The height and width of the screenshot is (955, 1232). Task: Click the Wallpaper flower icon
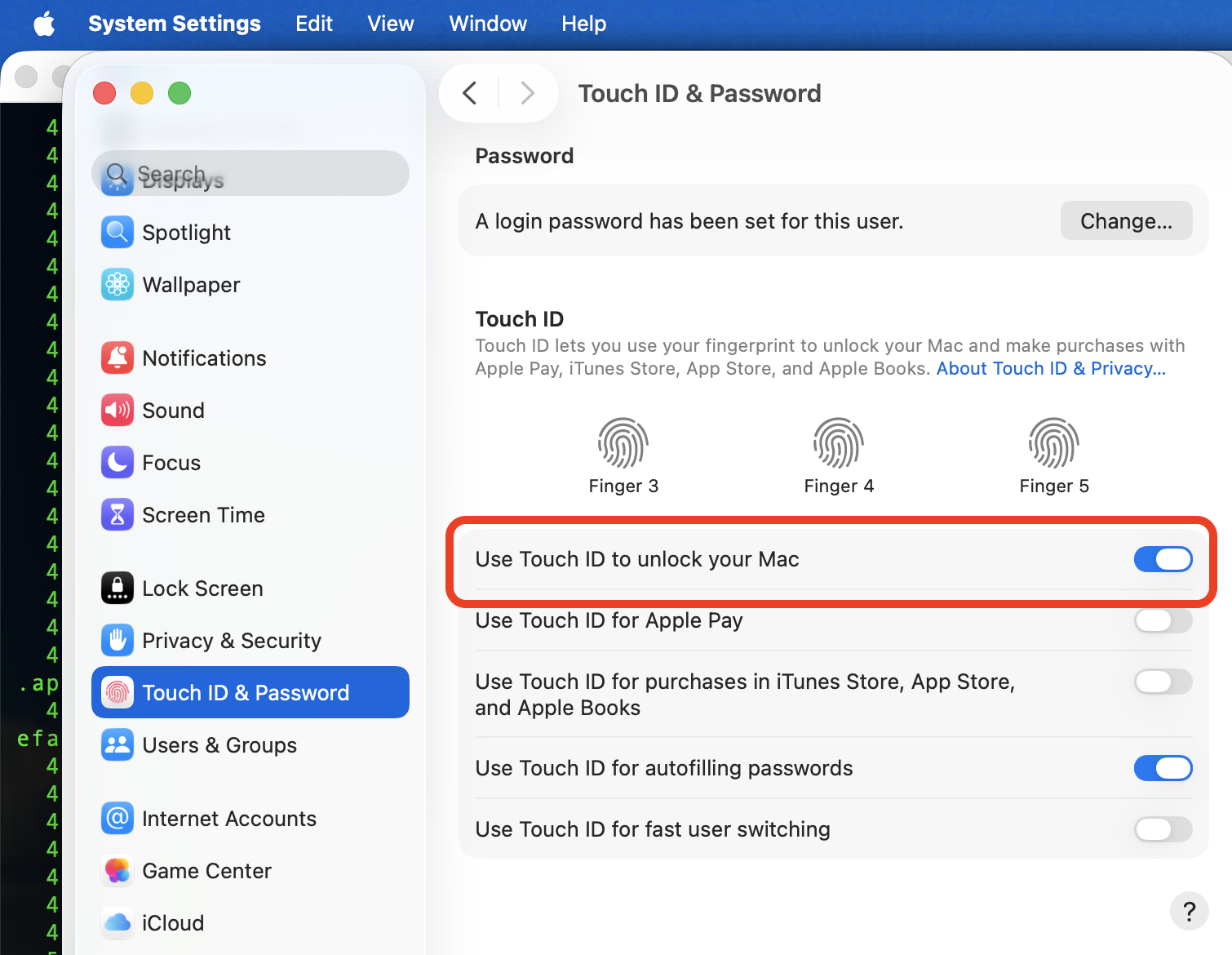[x=117, y=285]
